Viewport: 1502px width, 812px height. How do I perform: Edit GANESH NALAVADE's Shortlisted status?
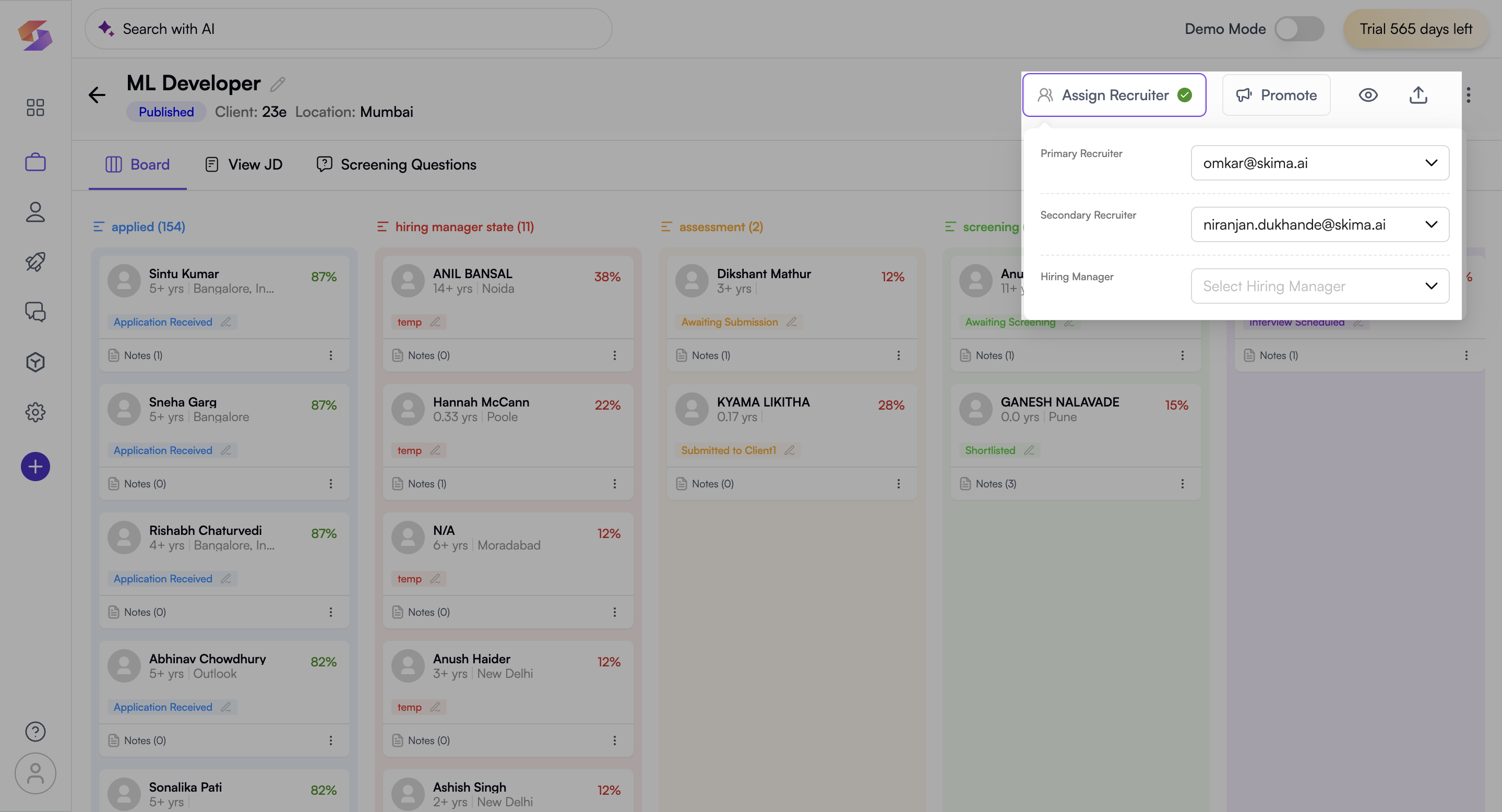[x=1029, y=450]
